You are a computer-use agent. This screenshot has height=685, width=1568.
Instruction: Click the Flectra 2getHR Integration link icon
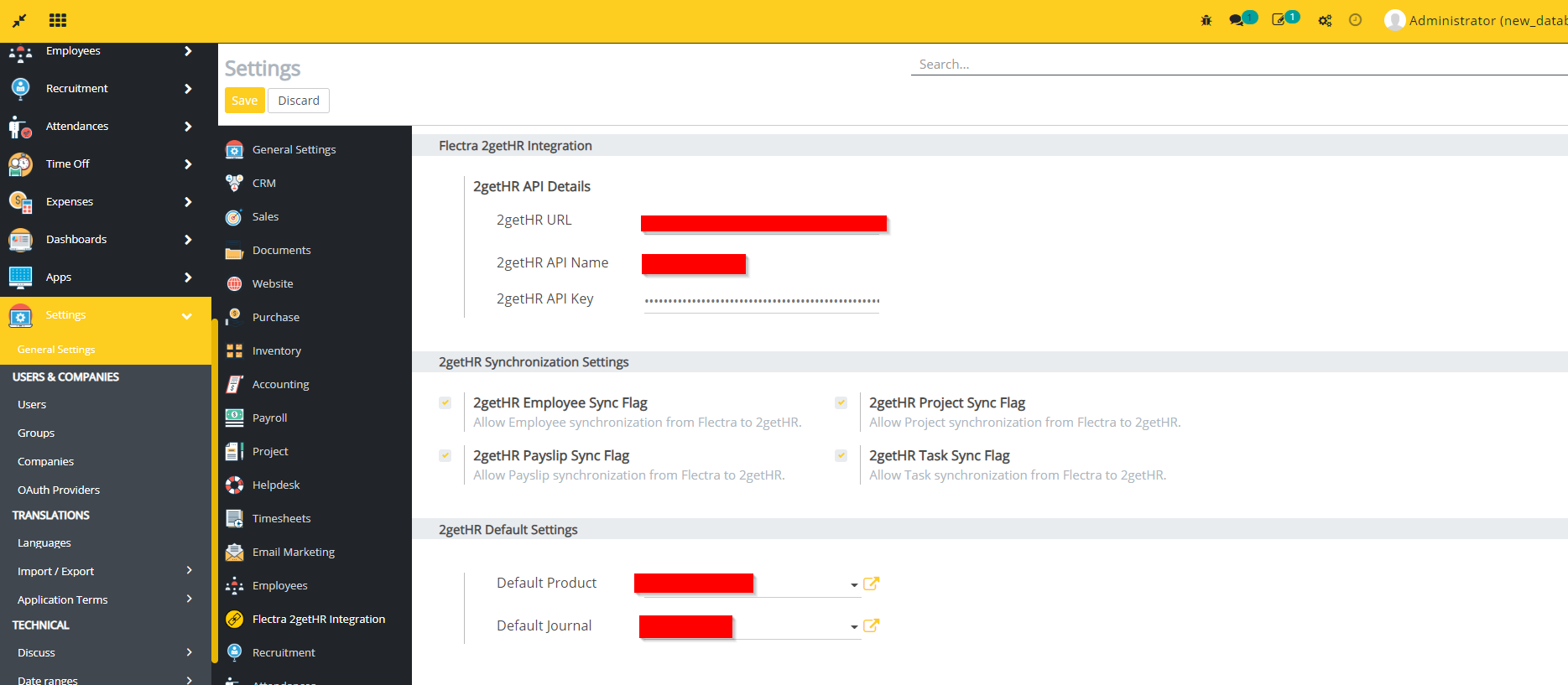coord(235,619)
